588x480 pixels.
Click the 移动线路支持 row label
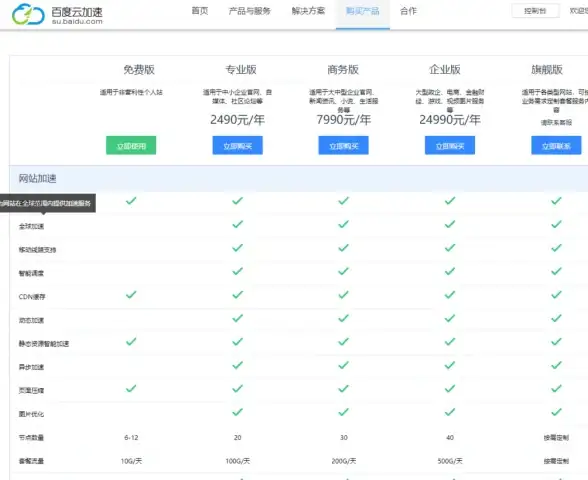38,250
